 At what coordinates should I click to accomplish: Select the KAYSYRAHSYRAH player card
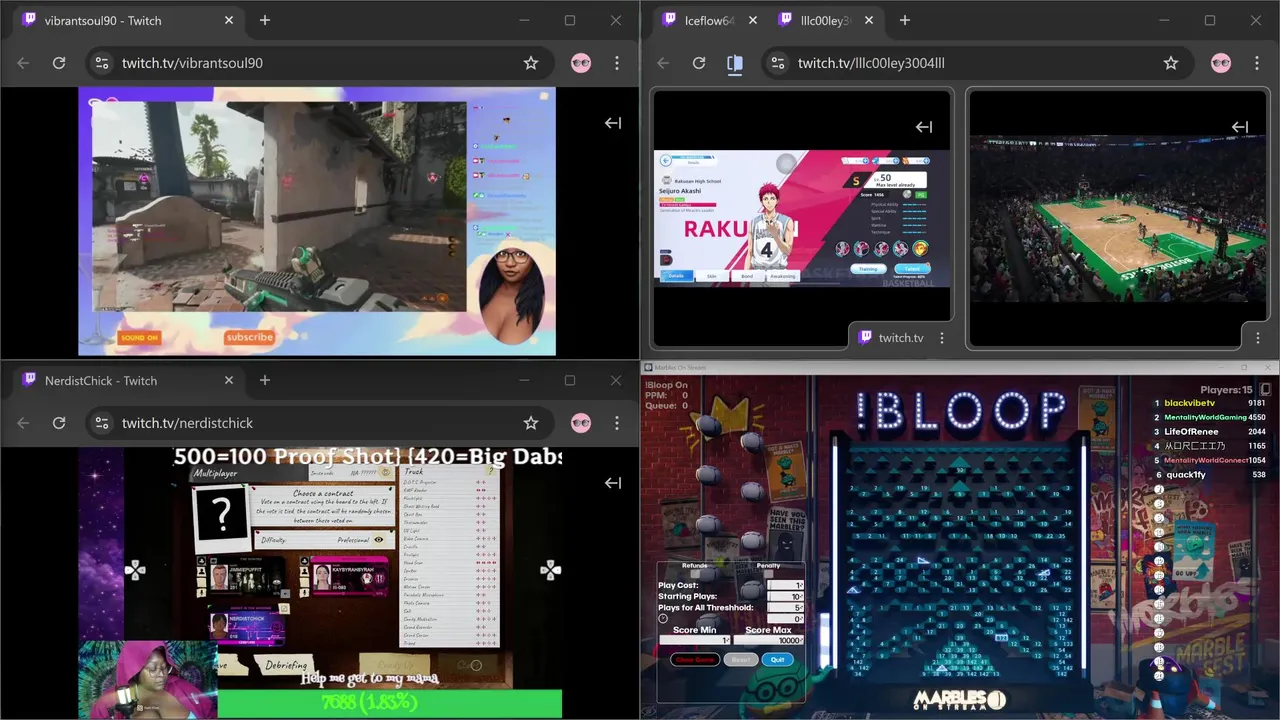[350, 576]
